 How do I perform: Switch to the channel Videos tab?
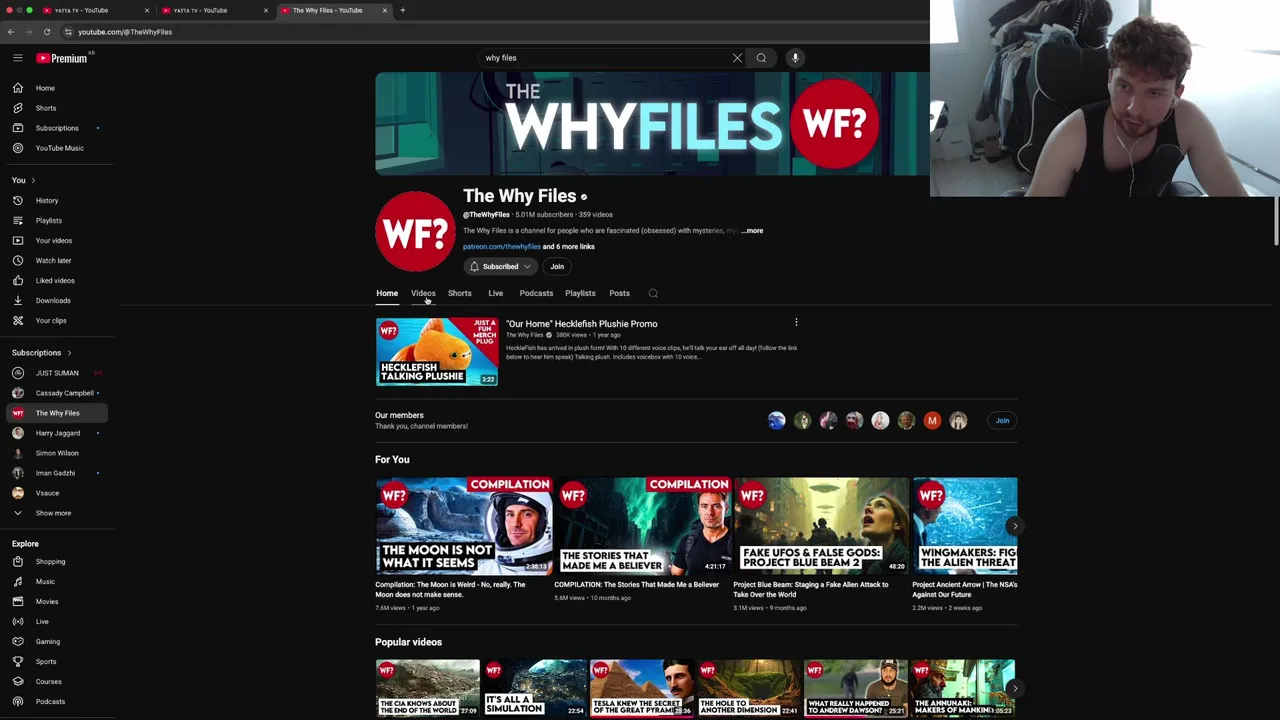tap(423, 293)
